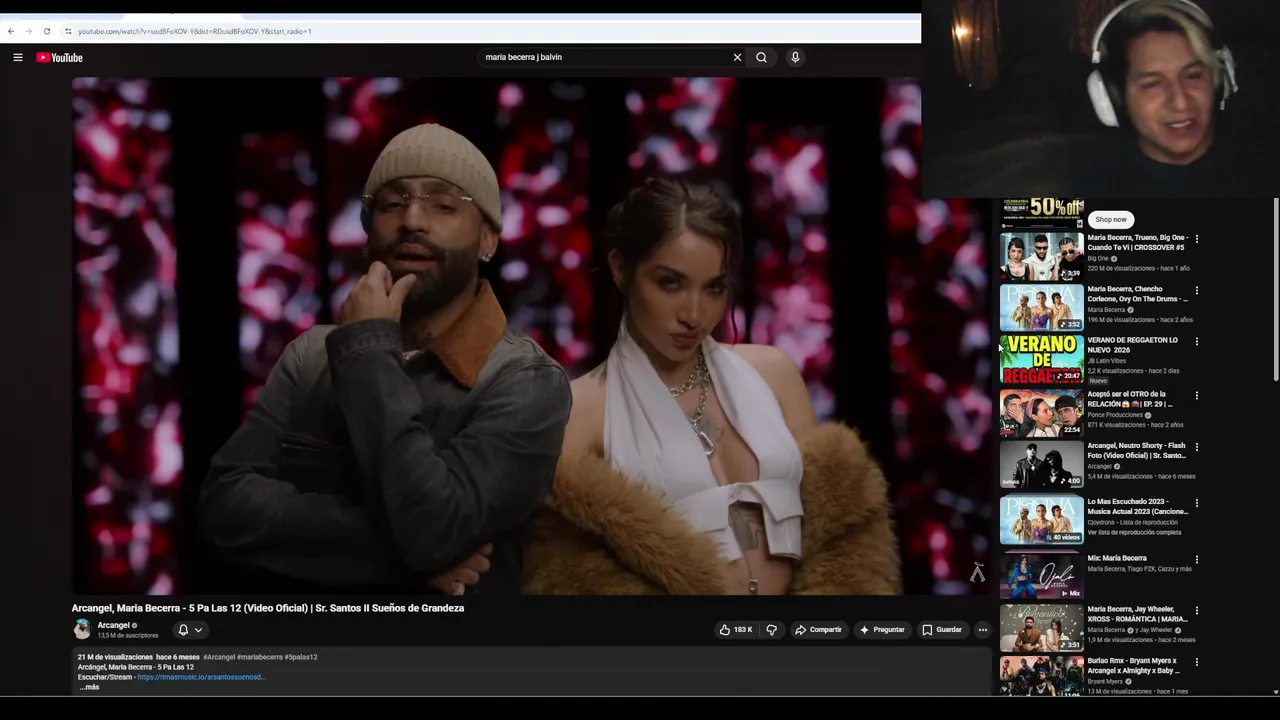
Task: Open Acepté ser el OTRO thumbnail
Action: [1042, 413]
